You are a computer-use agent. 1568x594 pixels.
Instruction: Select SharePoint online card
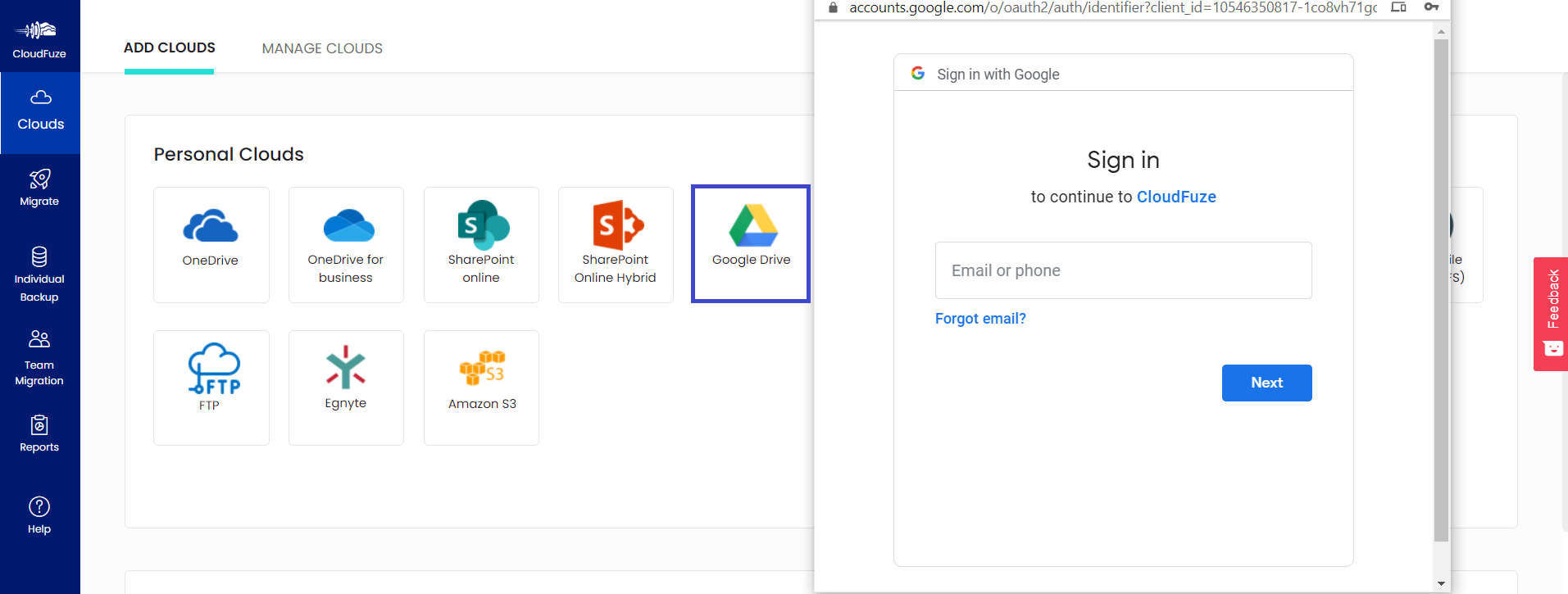tap(481, 245)
